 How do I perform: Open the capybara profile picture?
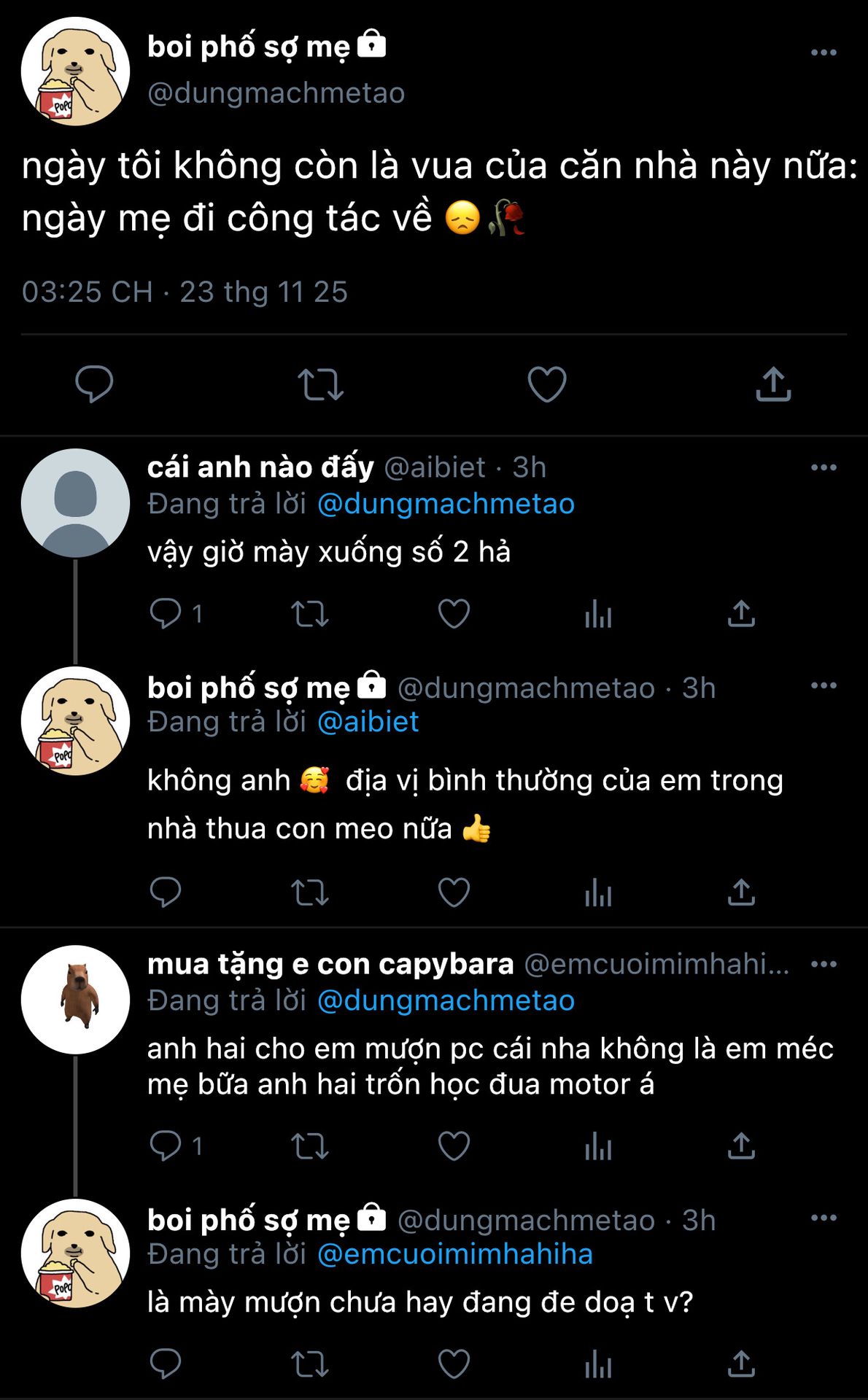[76, 1000]
